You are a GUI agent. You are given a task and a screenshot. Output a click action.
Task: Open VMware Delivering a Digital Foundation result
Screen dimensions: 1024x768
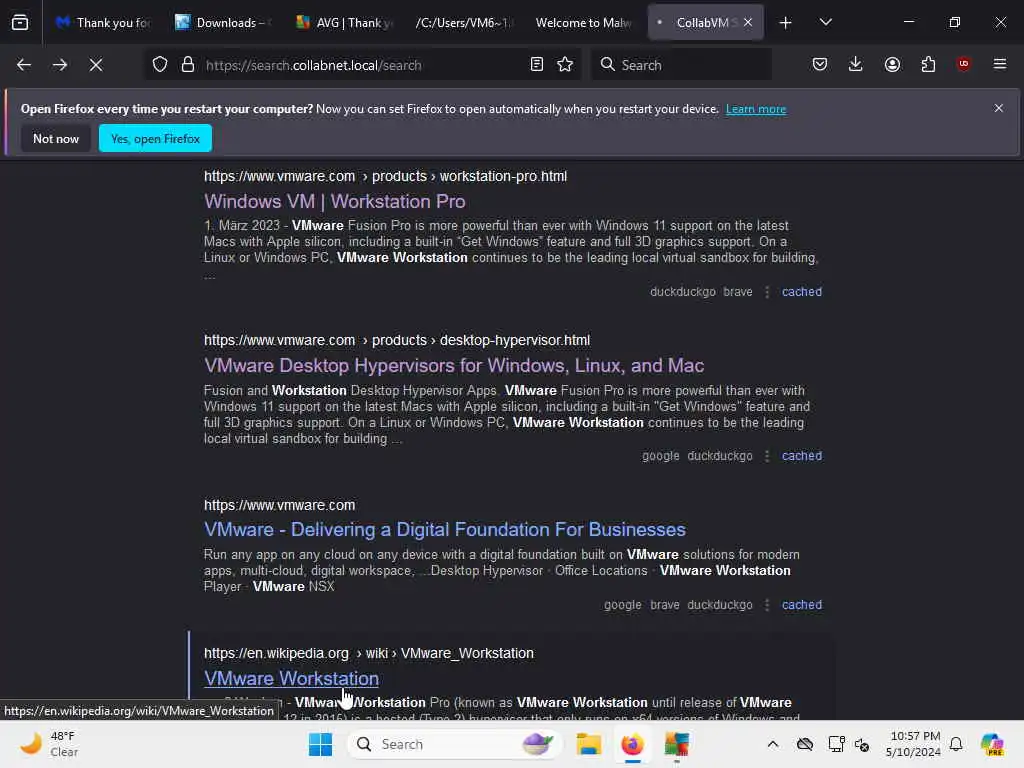point(445,529)
